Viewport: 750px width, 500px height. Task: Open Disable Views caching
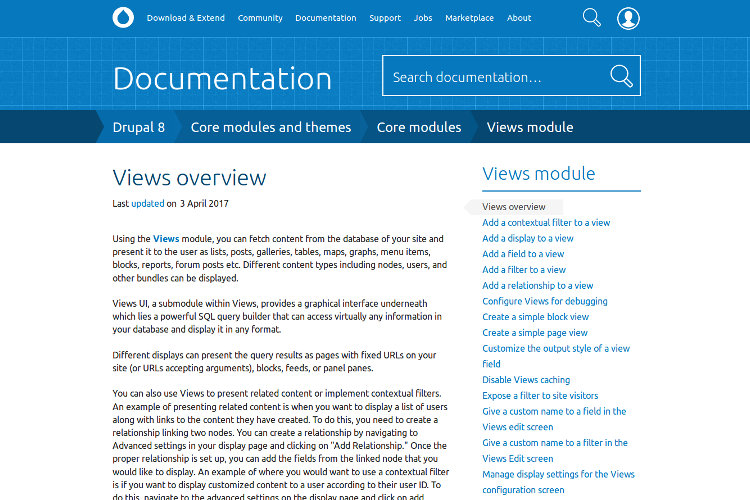tap(526, 380)
